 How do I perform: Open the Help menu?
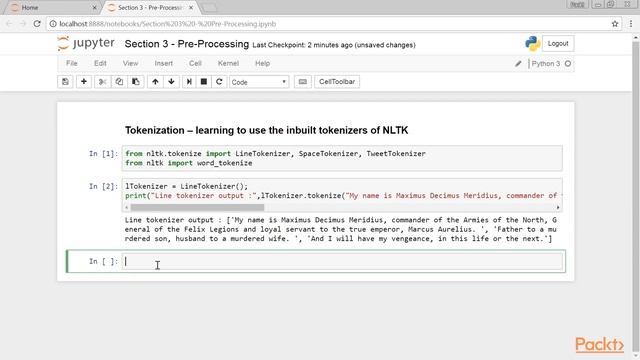(x=262, y=63)
